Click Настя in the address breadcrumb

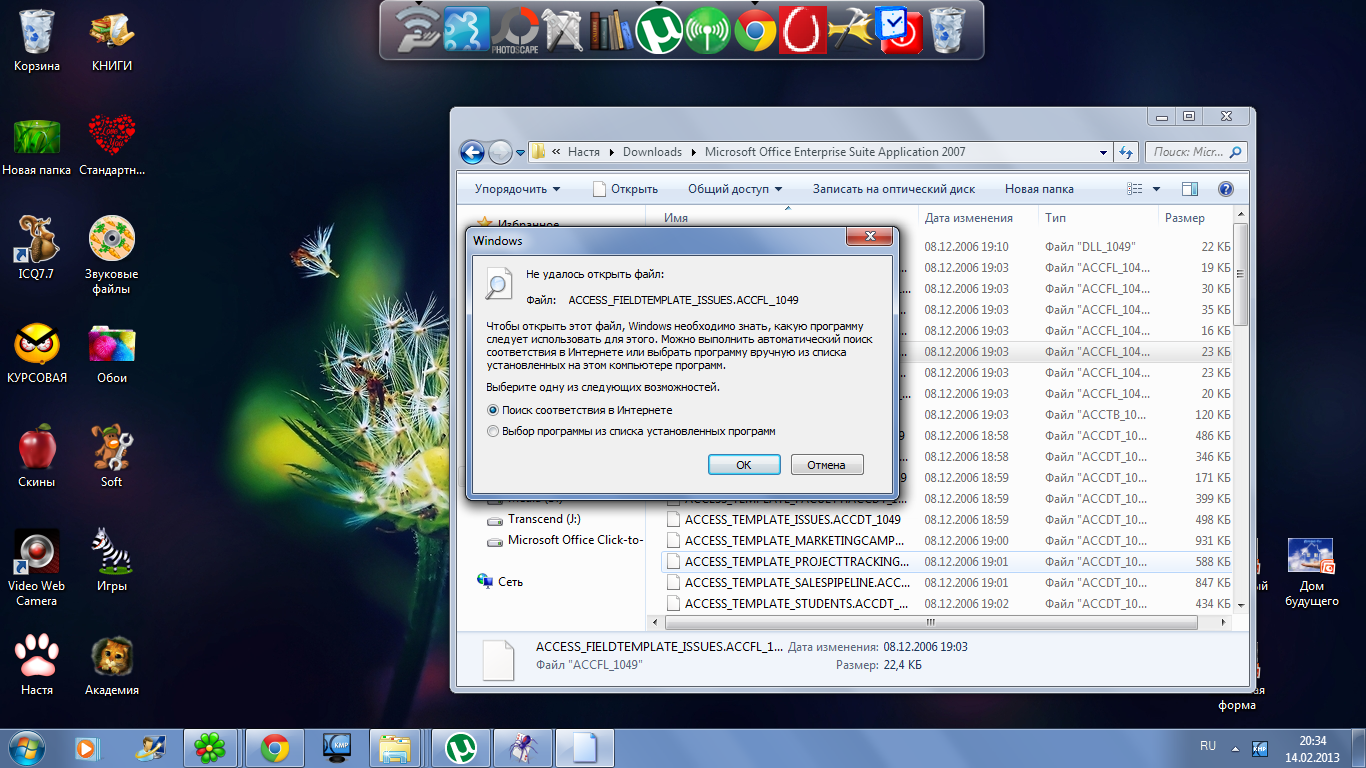tap(583, 152)
